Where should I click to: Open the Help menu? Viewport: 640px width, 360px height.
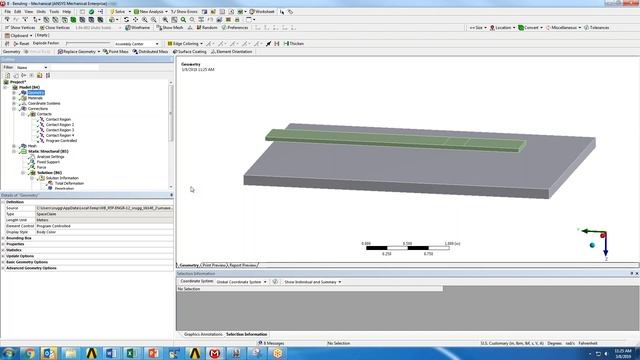pos(67,12)
